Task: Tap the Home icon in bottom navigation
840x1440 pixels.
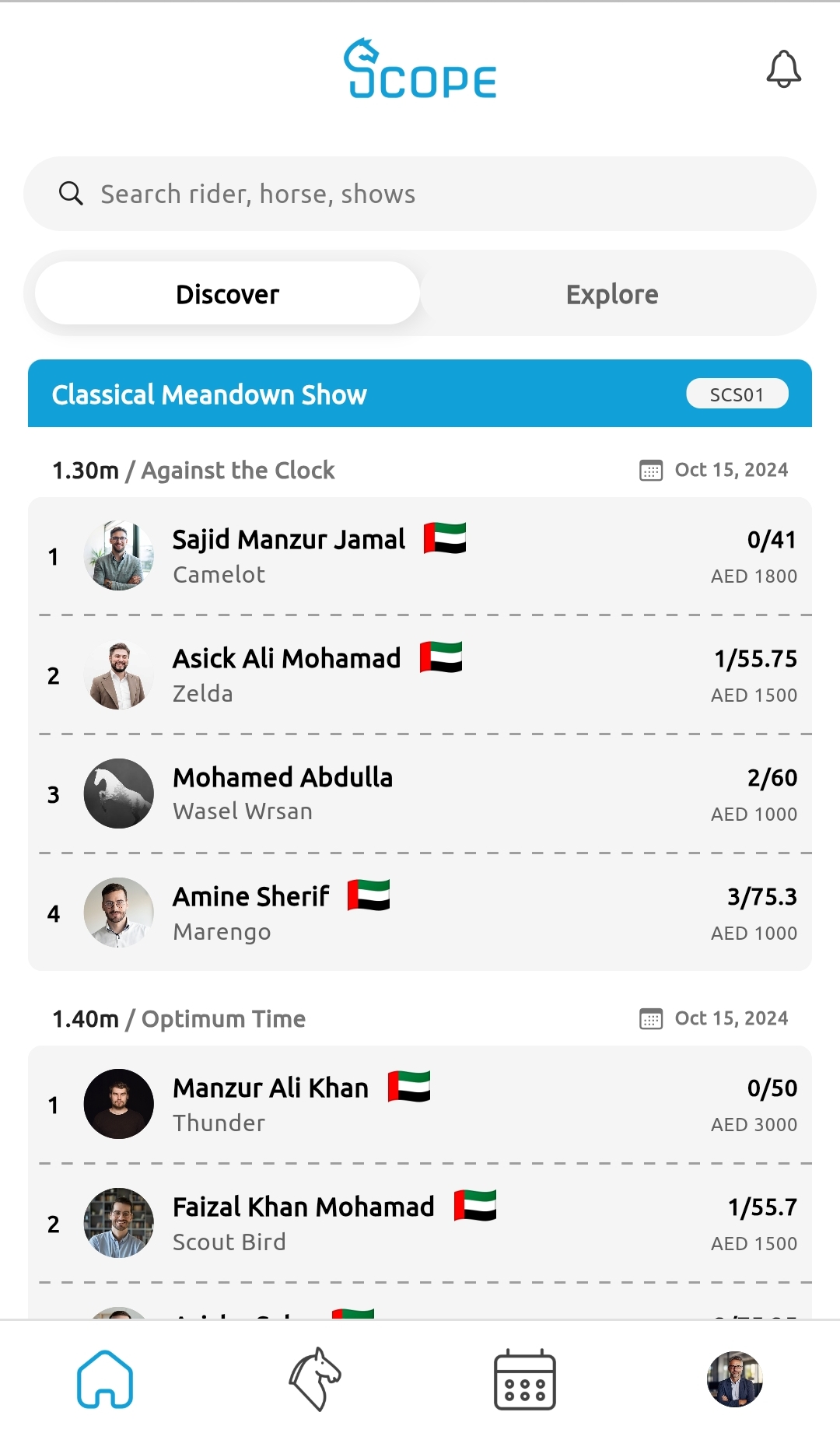Action: click(x=105, y=1379)
